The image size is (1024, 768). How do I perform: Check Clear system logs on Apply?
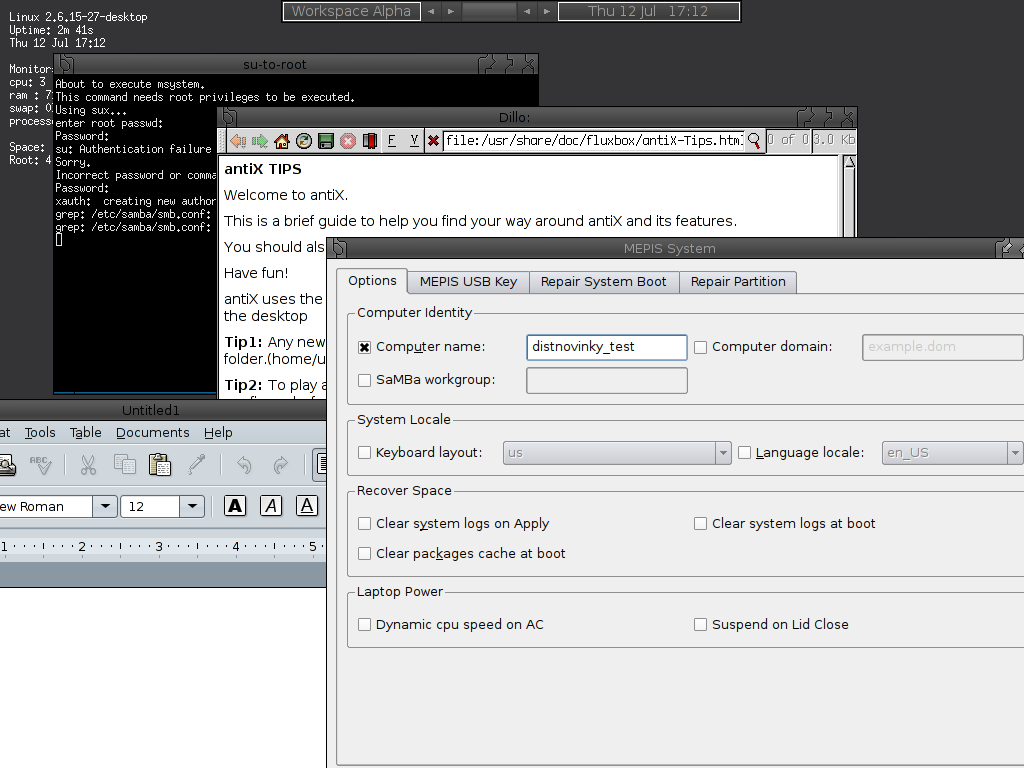pos(364,524)
